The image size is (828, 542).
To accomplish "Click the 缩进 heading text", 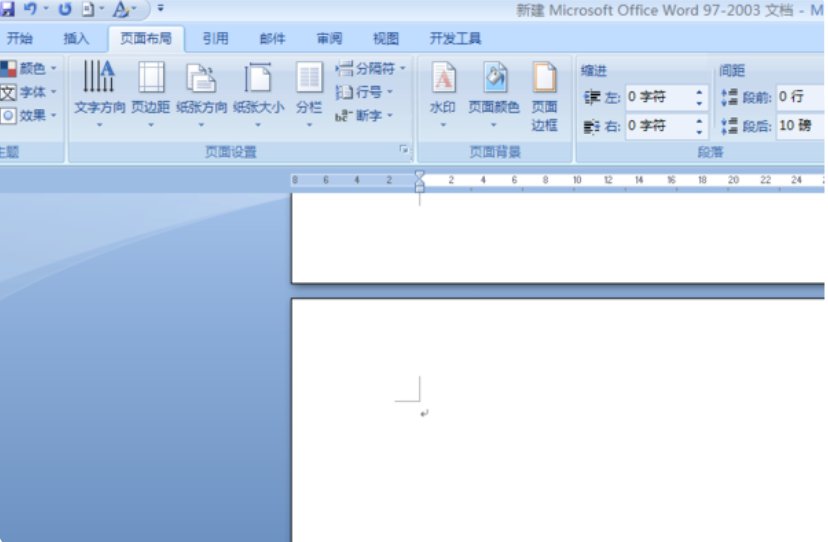I will click(594, 71).
